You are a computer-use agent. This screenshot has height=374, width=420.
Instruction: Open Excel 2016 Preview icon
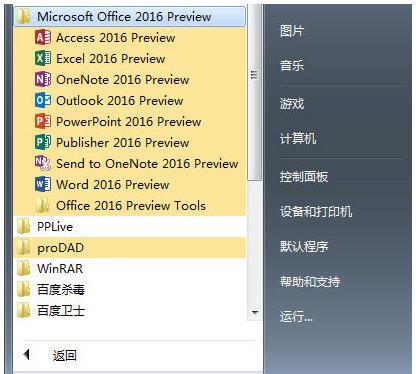43,59
